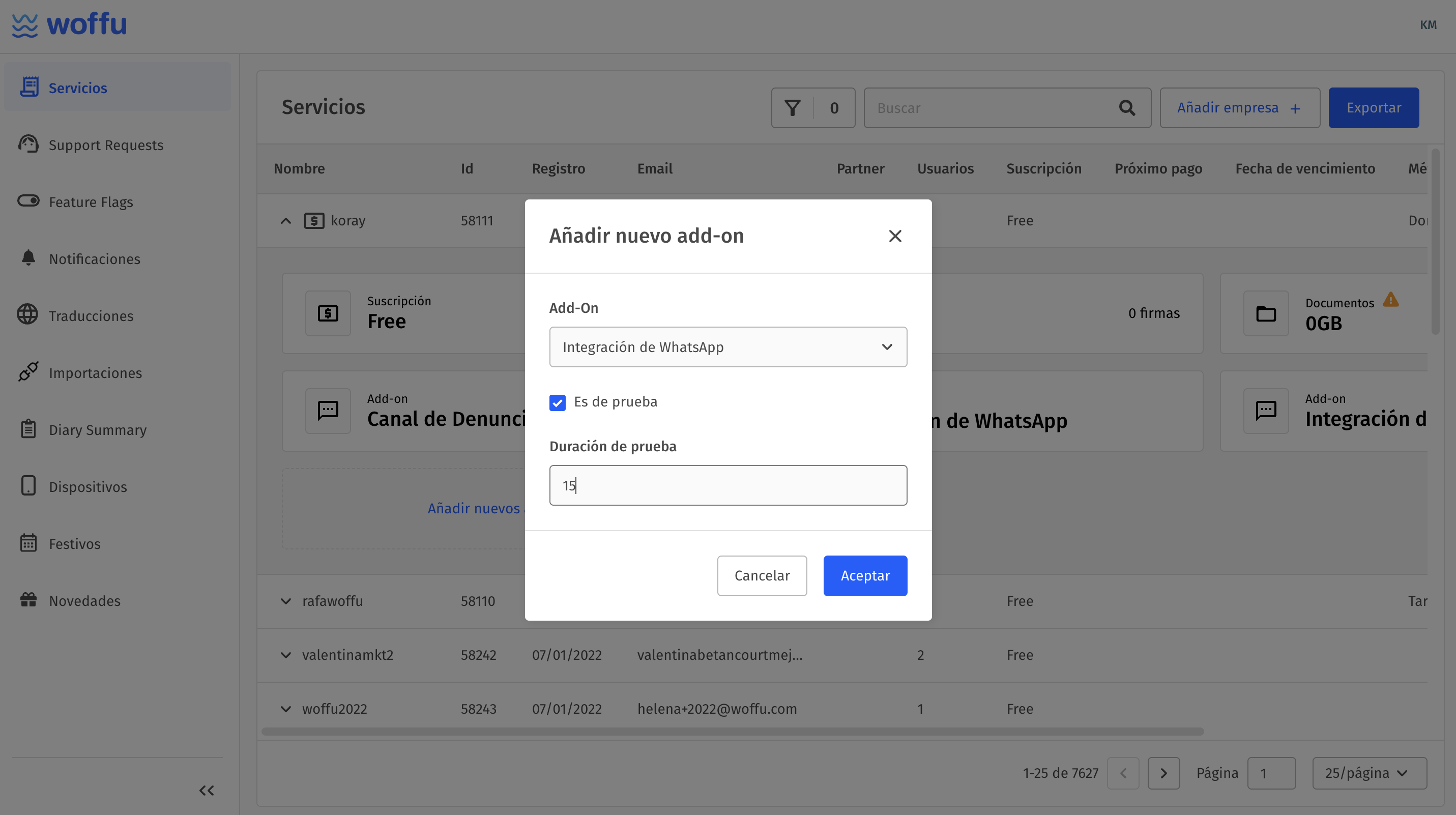Open Notificaciones from the sidebar
The width and height of the screenshot is (1456, 815).
pos(95,259)
